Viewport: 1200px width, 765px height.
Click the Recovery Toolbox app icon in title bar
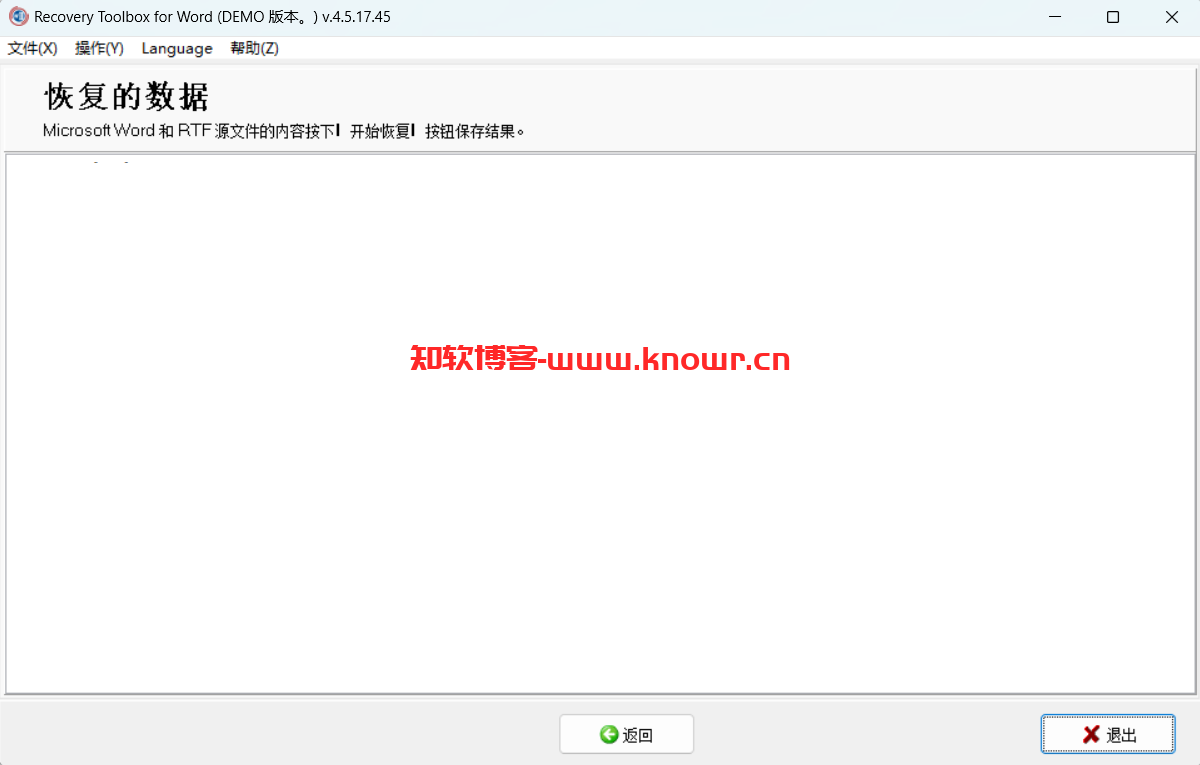18,17
